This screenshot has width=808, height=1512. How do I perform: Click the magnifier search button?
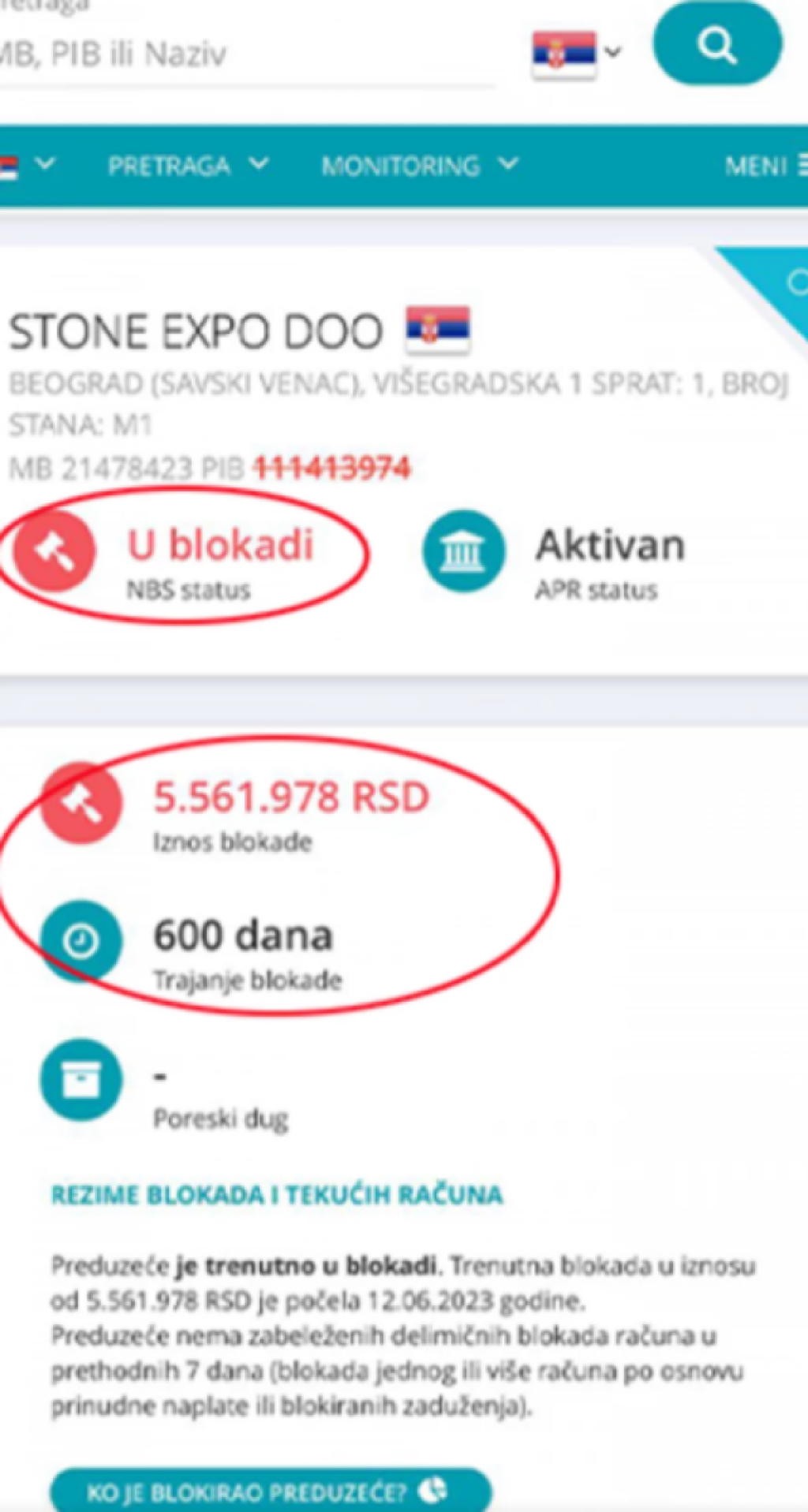coord(717,44)
